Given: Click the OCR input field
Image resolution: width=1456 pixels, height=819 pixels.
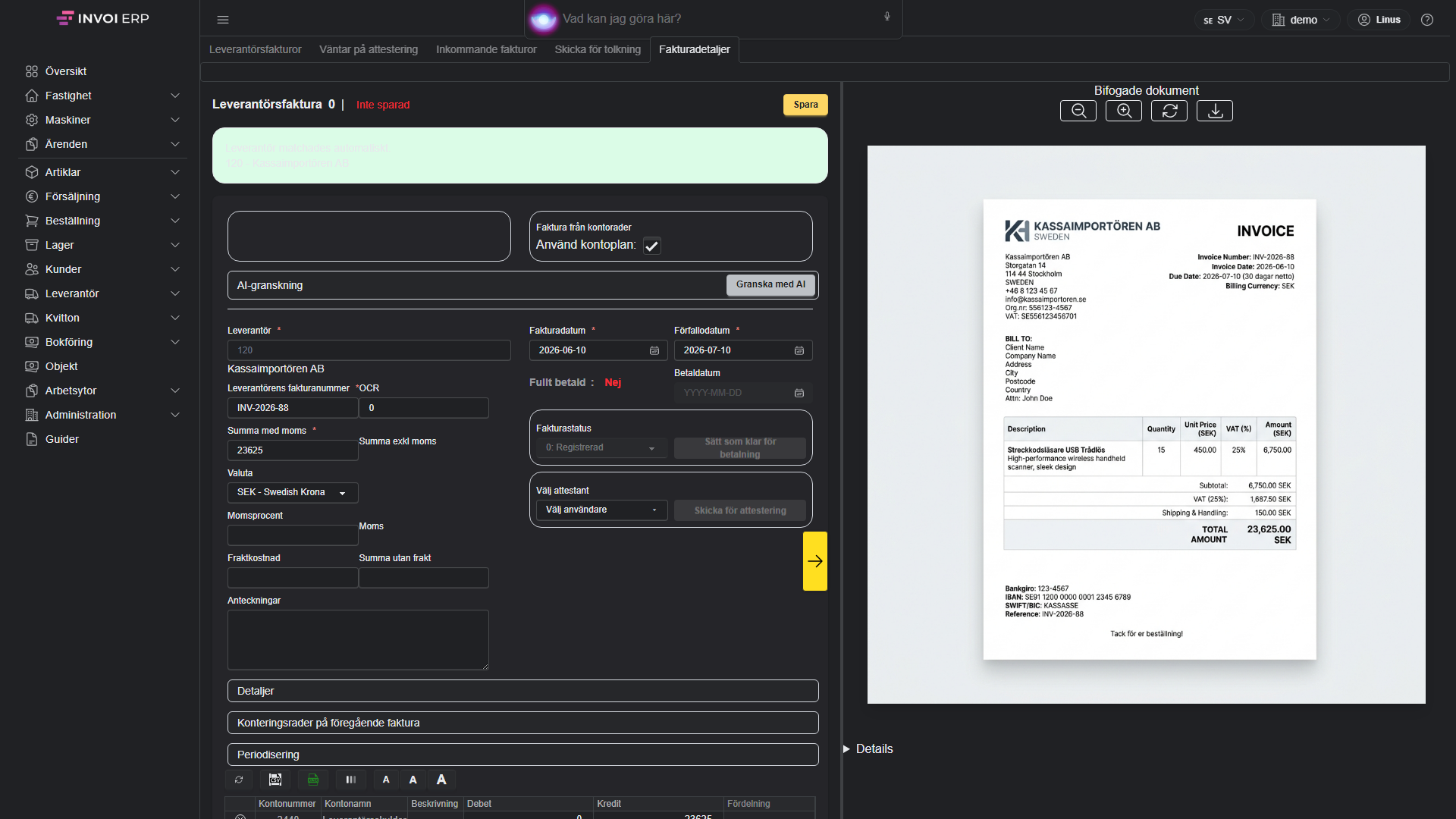Looking at the screenshot, I should click(424, 408).
